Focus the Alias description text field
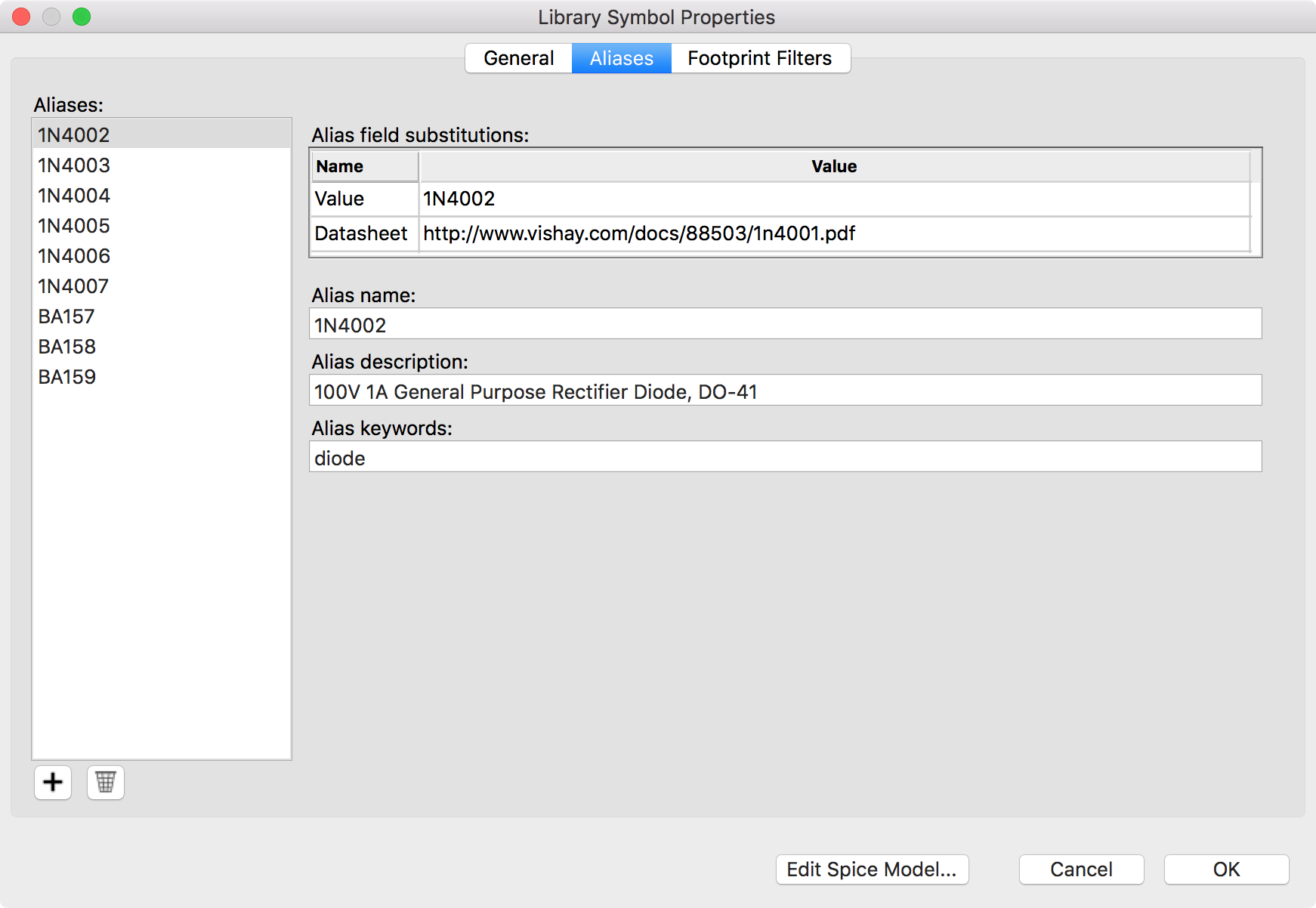Screen dimensions: 1316x908 tap(785, 391)
